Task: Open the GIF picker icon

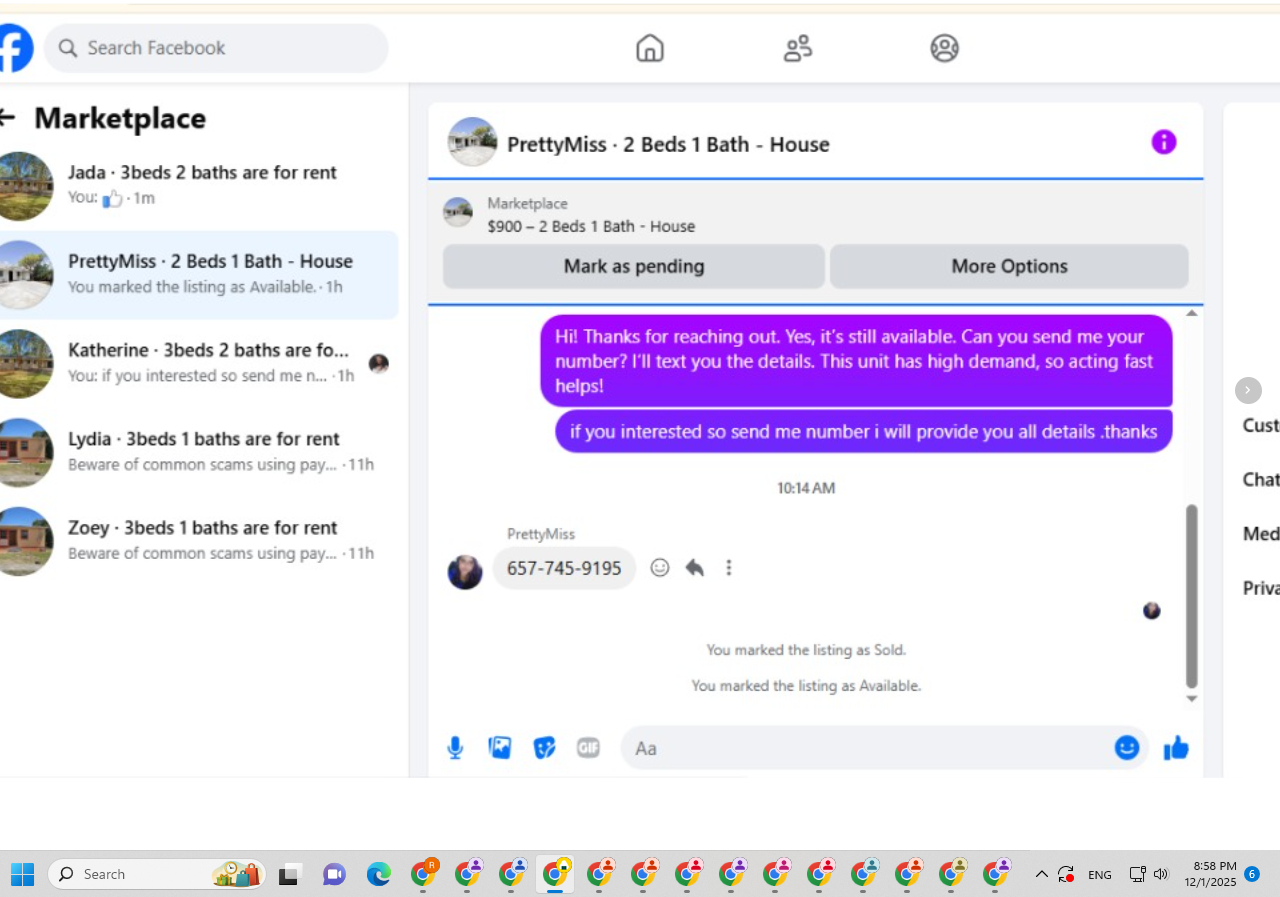Action: tap(588, 748)
